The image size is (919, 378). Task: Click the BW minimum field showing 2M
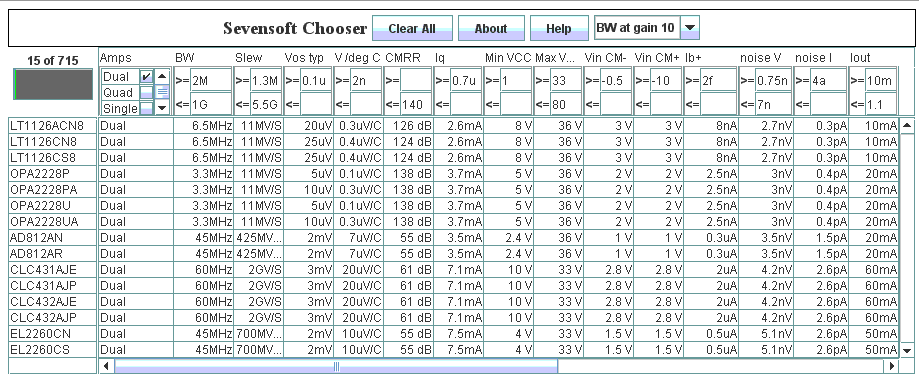click(212, 80)
